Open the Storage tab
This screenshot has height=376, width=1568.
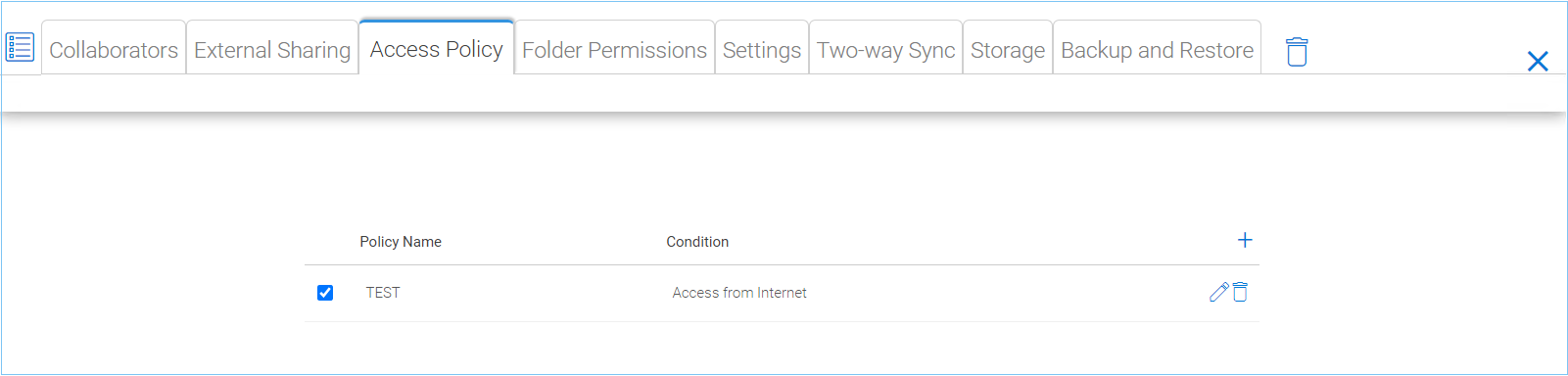1008,48
